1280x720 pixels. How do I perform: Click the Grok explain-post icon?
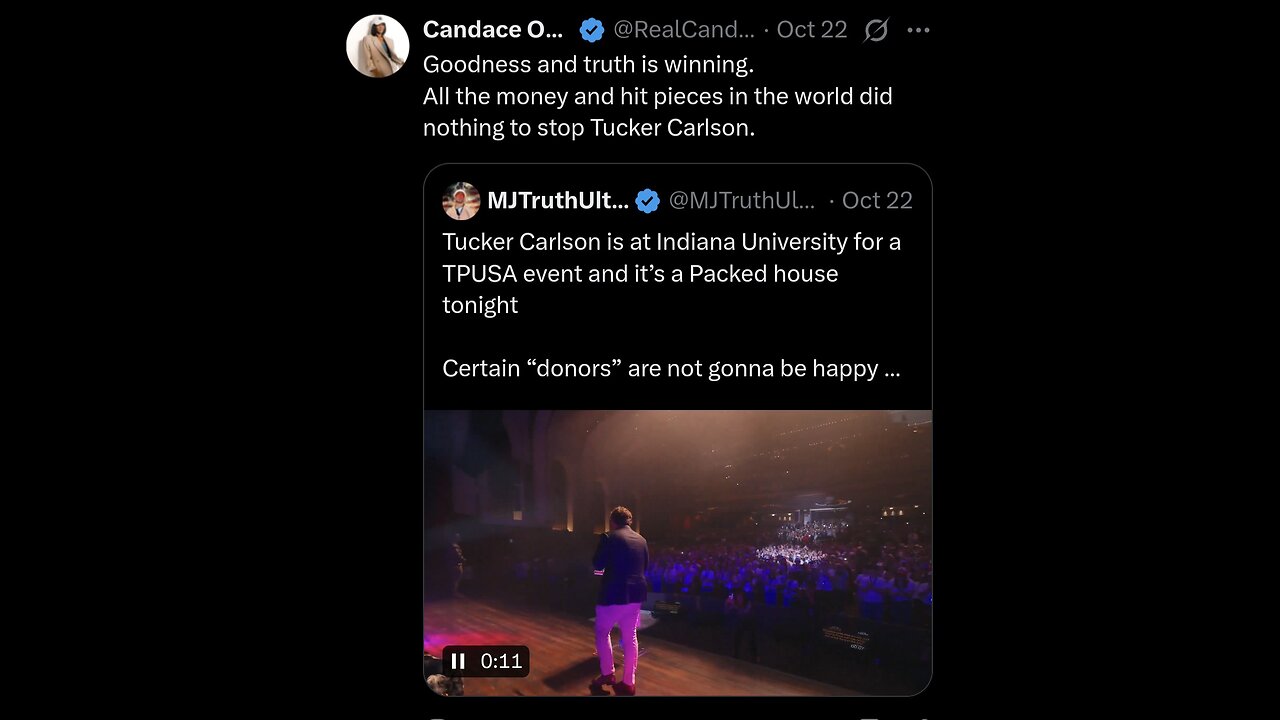tap(876, 30)
